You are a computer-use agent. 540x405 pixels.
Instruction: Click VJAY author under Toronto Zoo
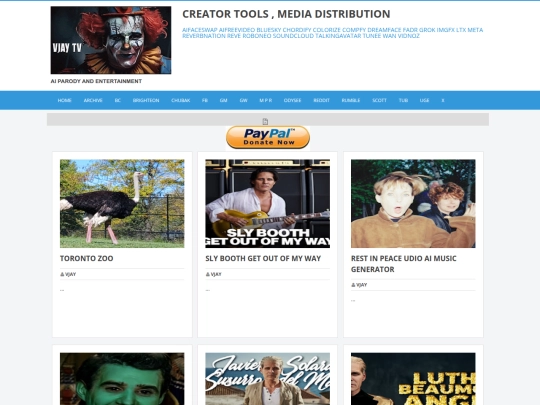click(x=71, y=274)
